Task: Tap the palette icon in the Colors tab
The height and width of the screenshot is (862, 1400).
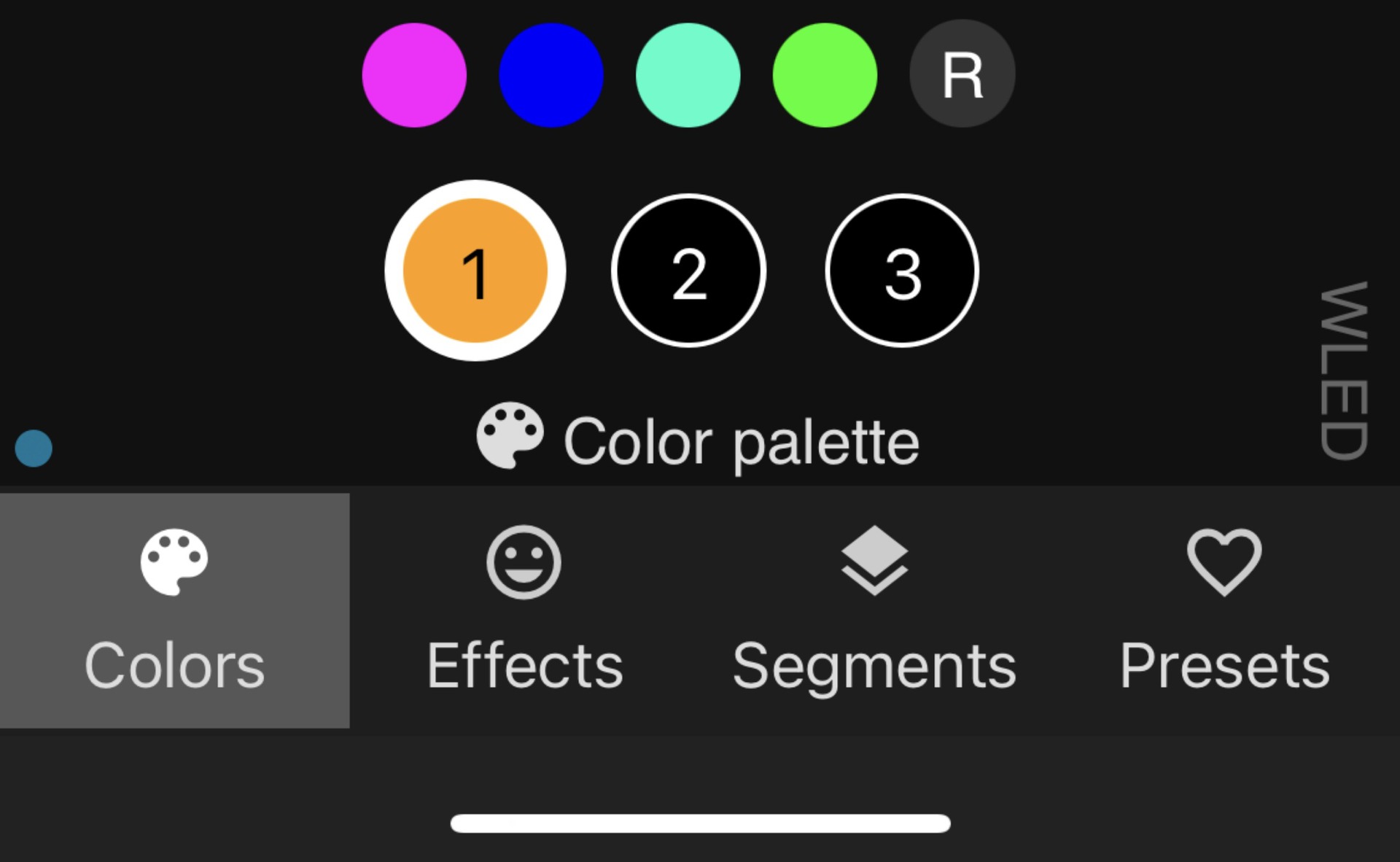Action: pyautogui.click(x=174, y=562)
